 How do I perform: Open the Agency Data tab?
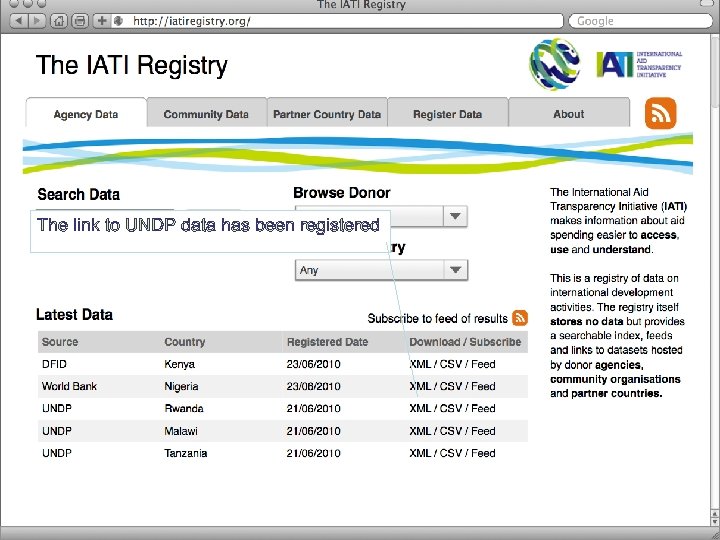point(86,114)
